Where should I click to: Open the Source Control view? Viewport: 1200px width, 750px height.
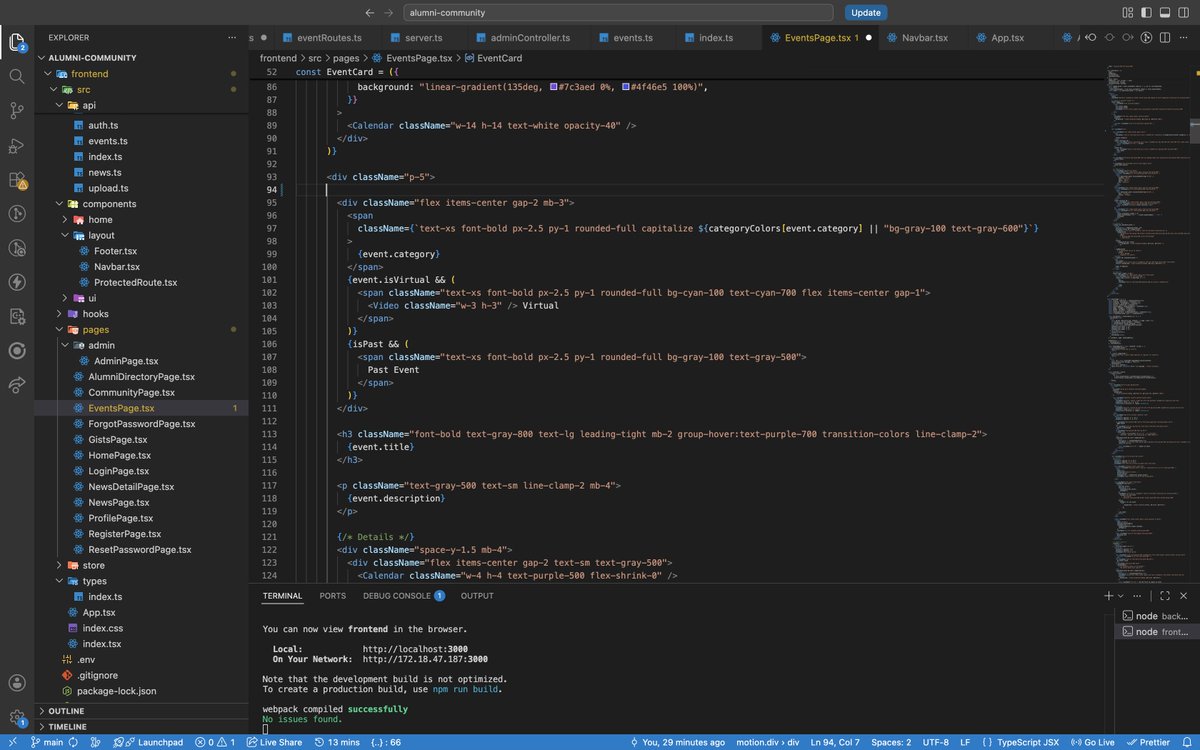pos(17,110)
